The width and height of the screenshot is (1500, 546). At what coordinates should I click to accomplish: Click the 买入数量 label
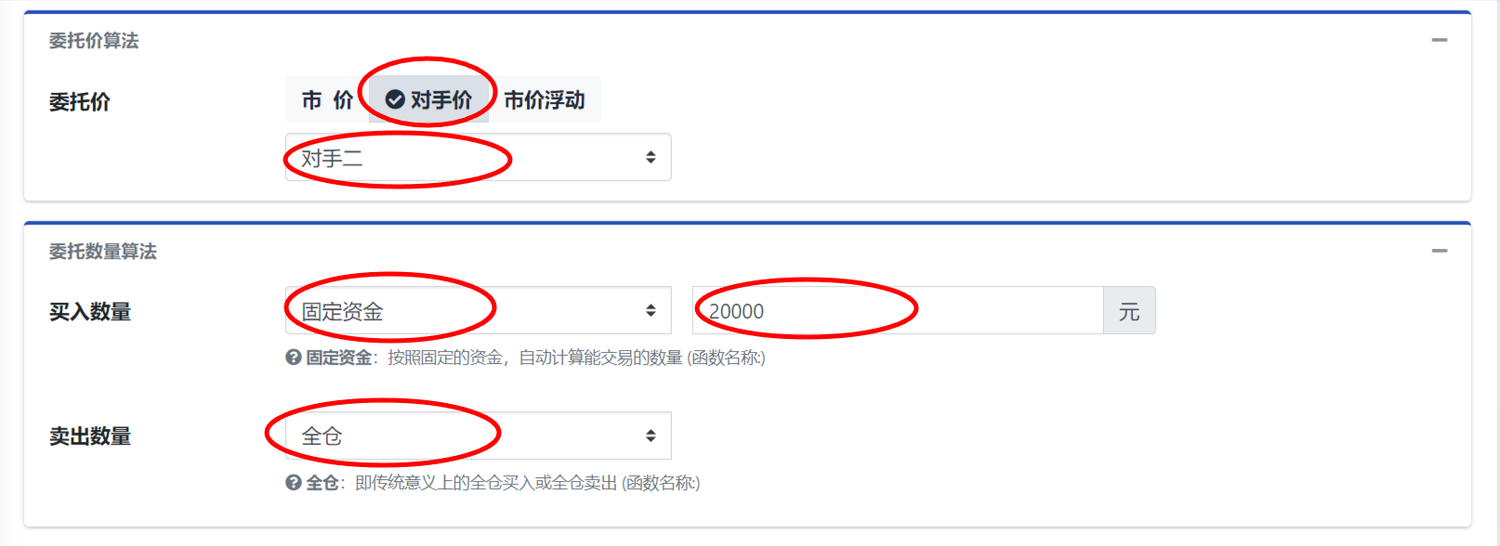click(90, 312)
